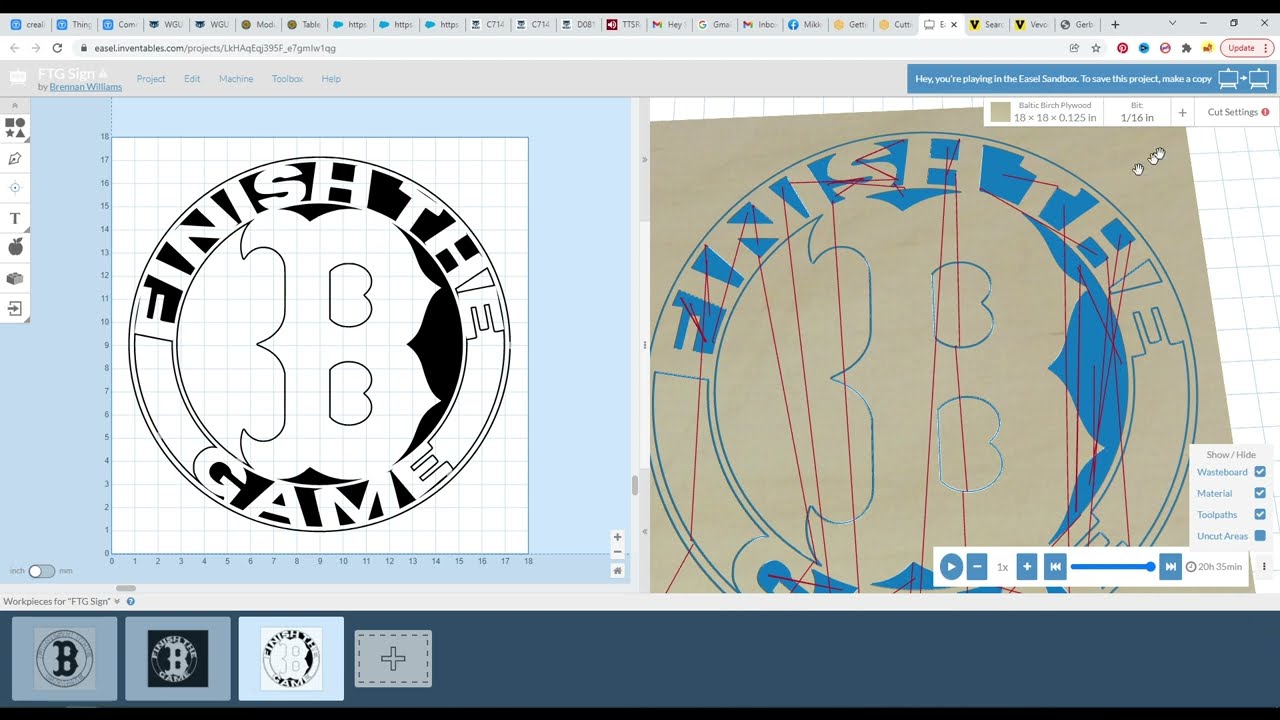1280x720 pixels.
Task: Click the browser address bar URL
Action: (x=215, y=48)
